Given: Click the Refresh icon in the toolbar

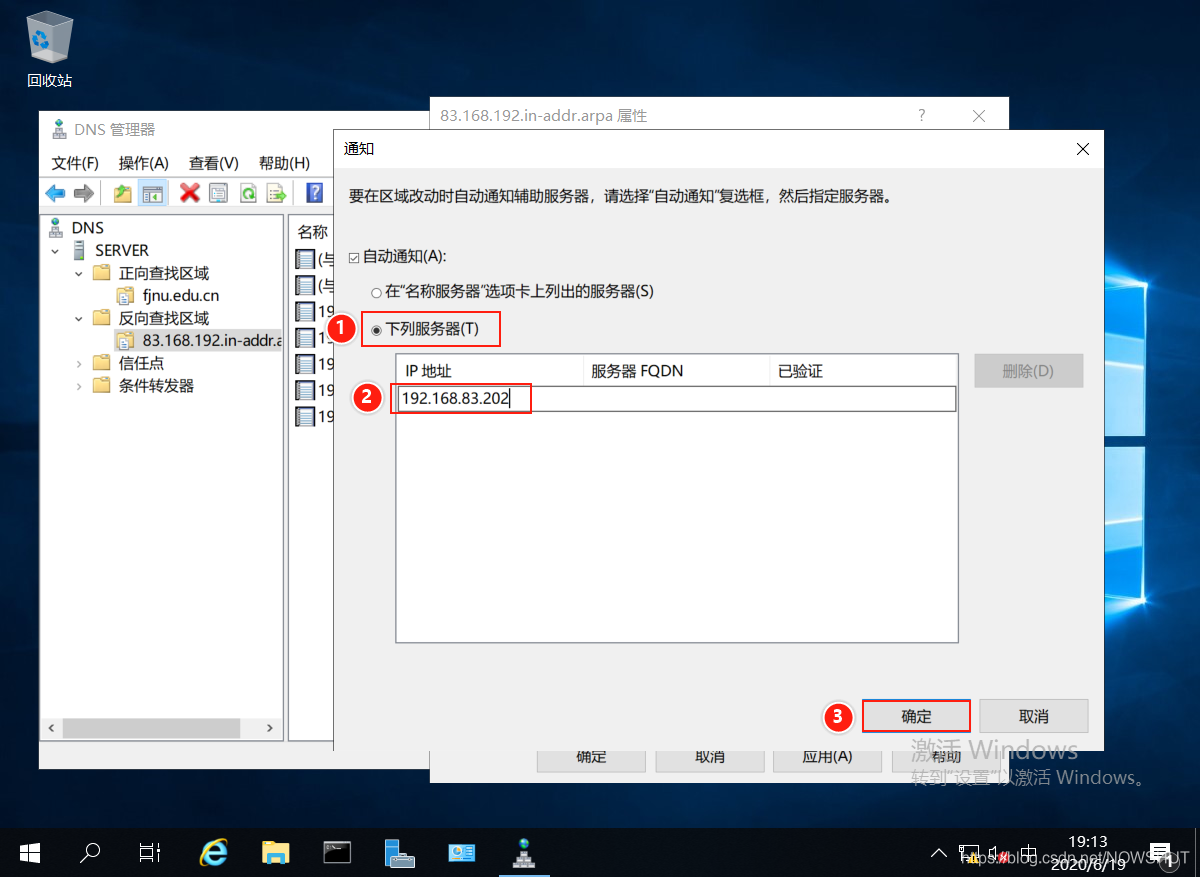Looking at the screenshot, I should [250, 193].
